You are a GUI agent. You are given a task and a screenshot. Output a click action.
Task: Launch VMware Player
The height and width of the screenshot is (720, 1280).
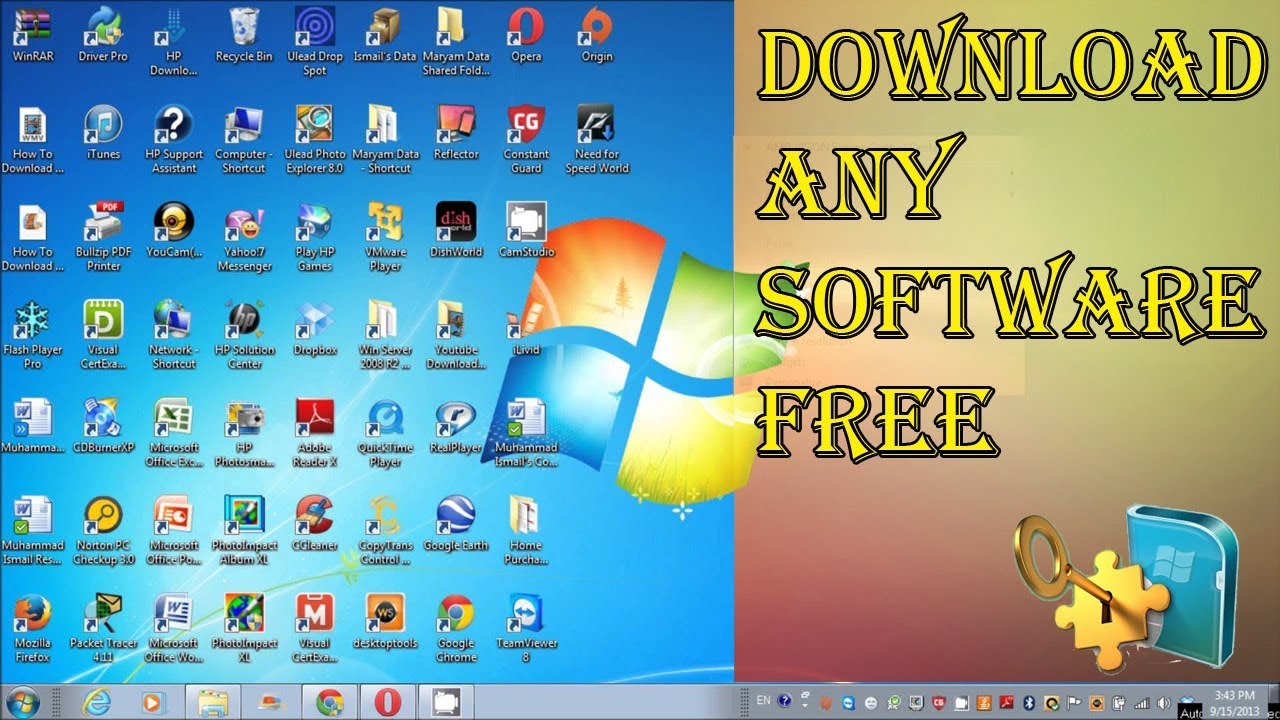[385, 238]
